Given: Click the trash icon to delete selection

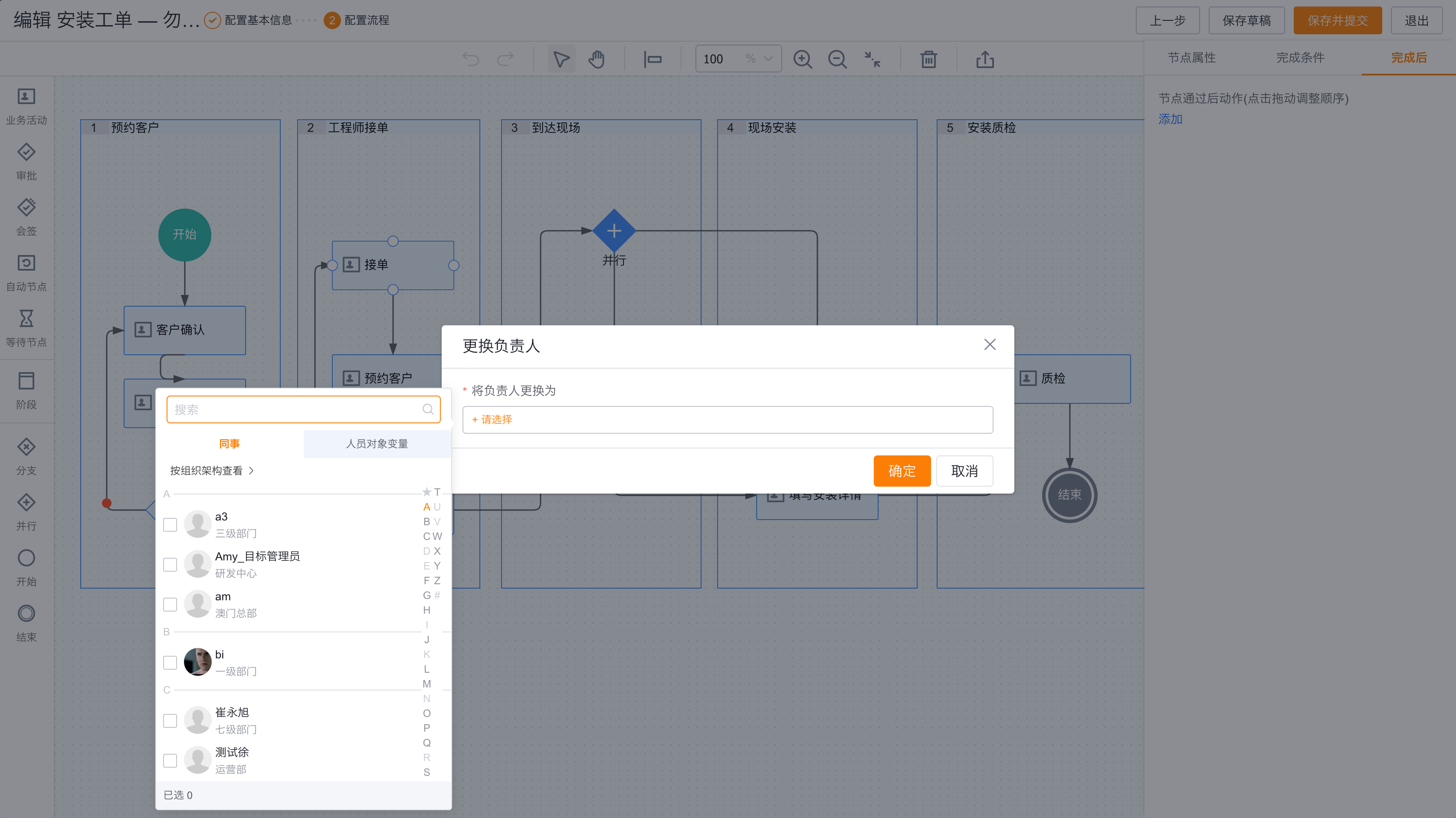Looking at the screenshot, I should point(928,58).
